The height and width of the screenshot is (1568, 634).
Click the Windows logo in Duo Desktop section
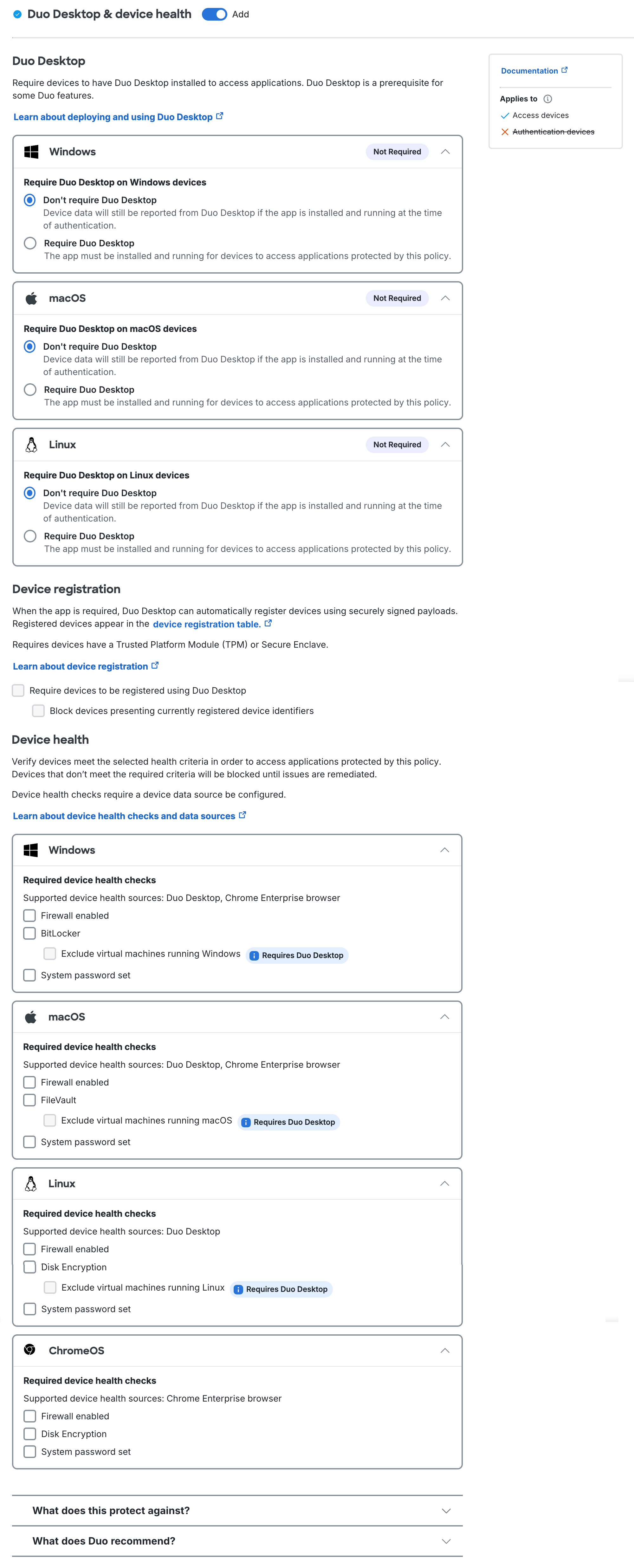[31, 152]
